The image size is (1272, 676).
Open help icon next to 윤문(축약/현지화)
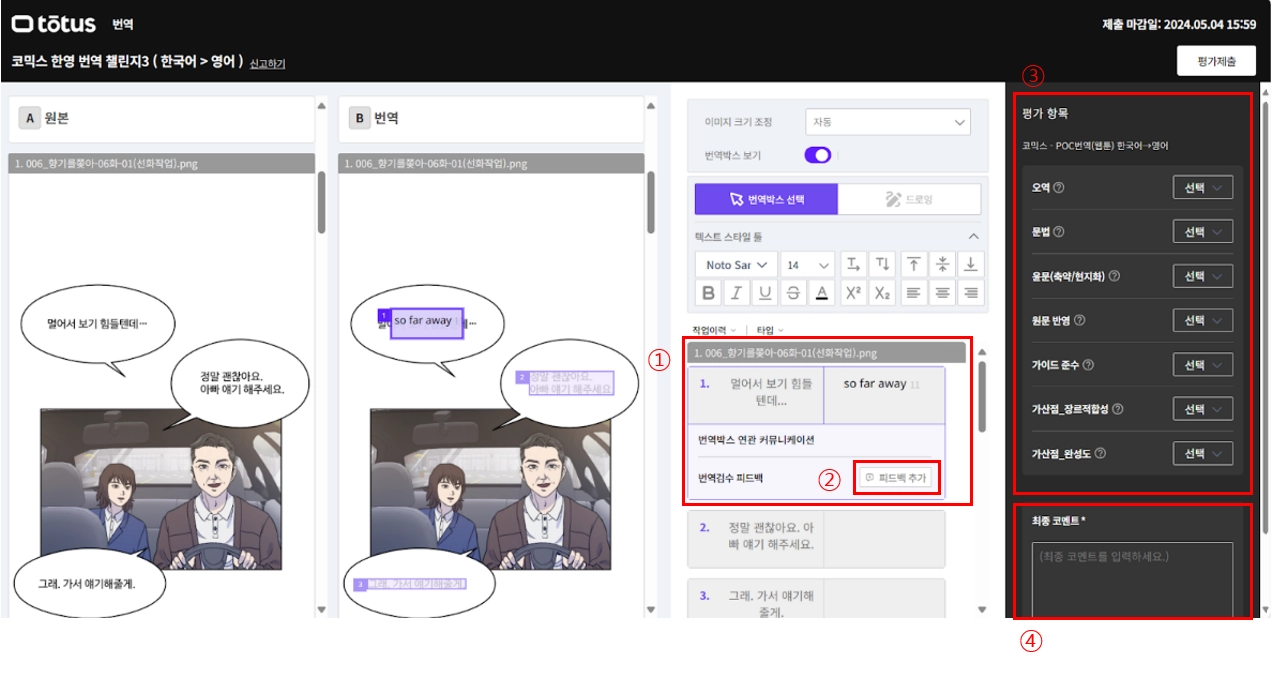coord(1114,276)
